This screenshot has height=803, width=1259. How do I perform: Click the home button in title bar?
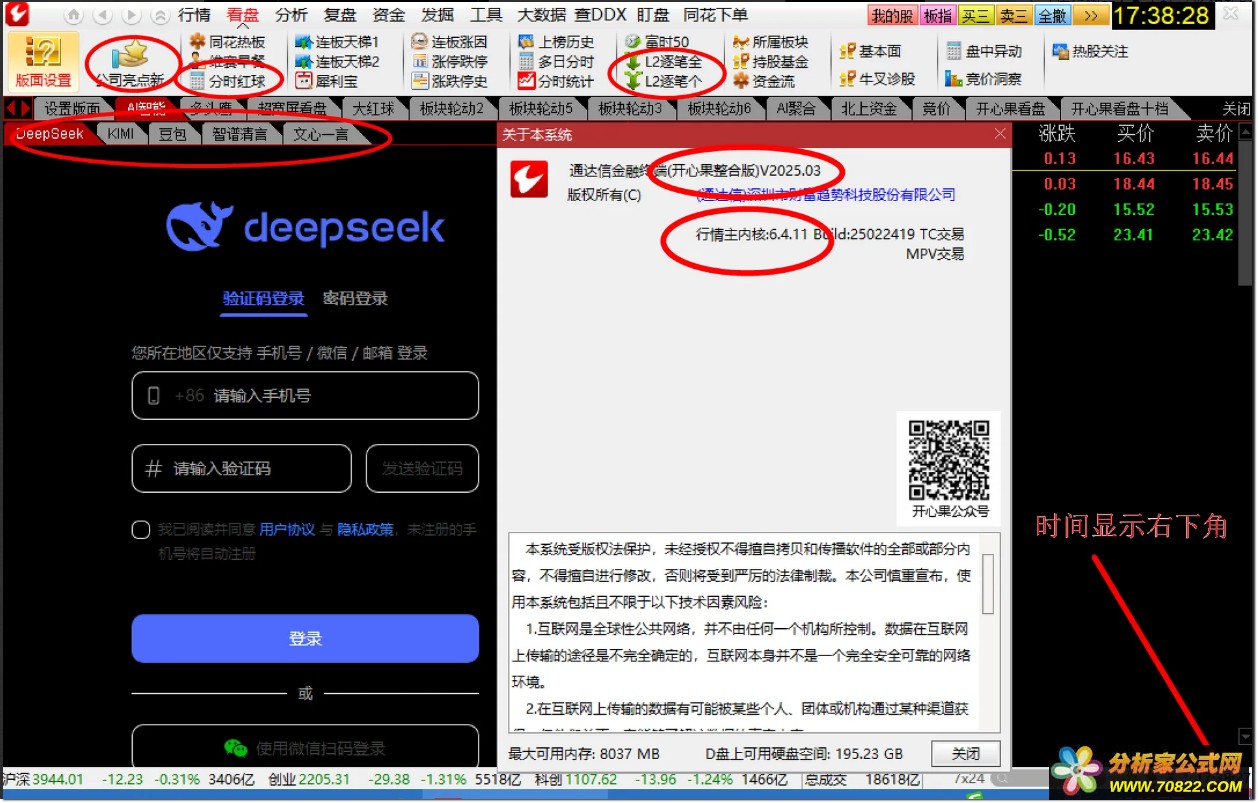[x=73, y=16]
